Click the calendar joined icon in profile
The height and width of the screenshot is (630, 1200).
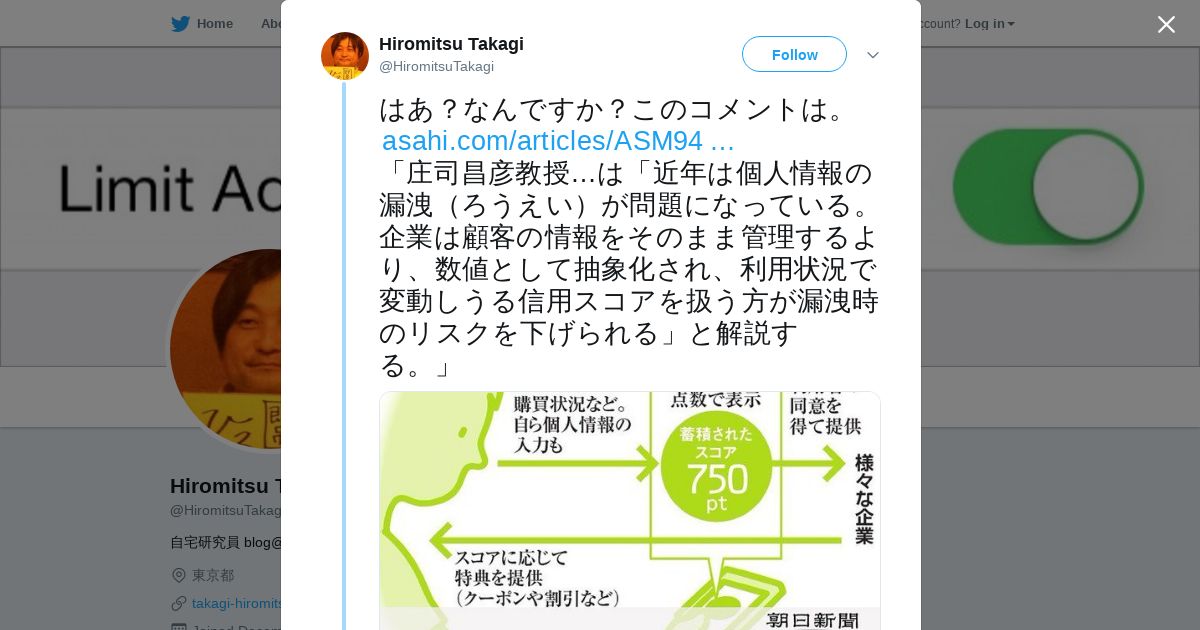click(x=179, y=627)
